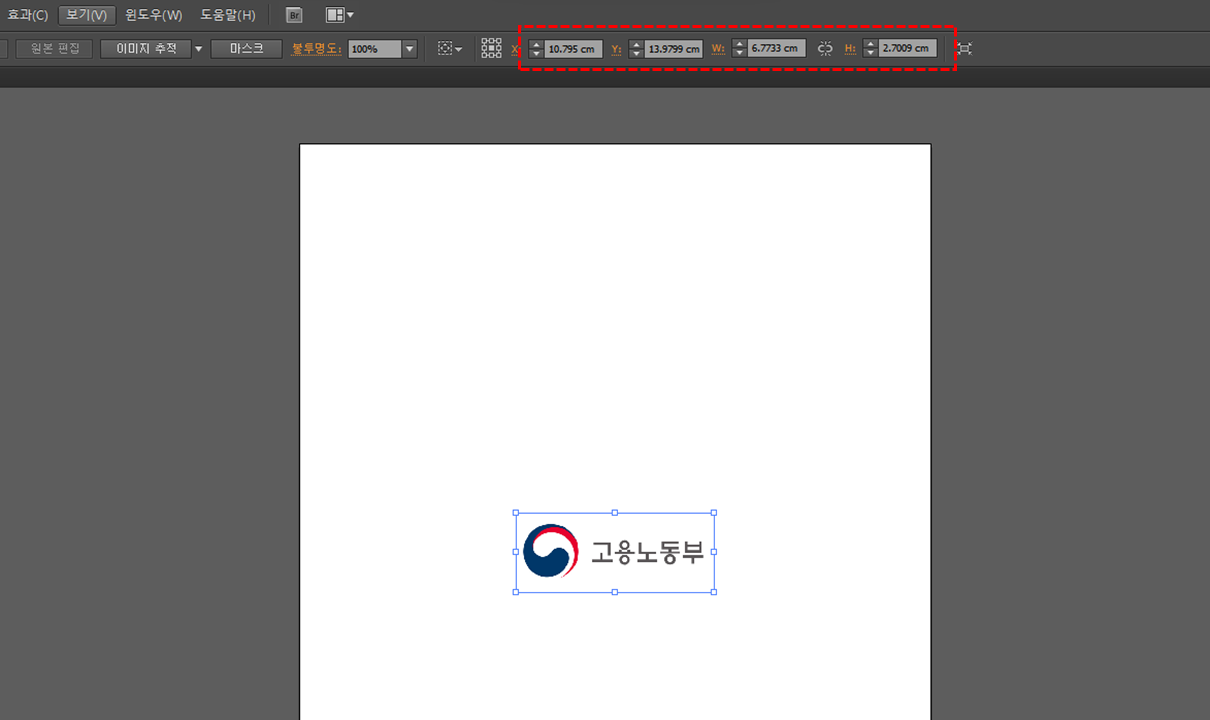Click the top-center selection handle of the logo
Viewport: 1210px width, 720px height.
tap(615, 513)
